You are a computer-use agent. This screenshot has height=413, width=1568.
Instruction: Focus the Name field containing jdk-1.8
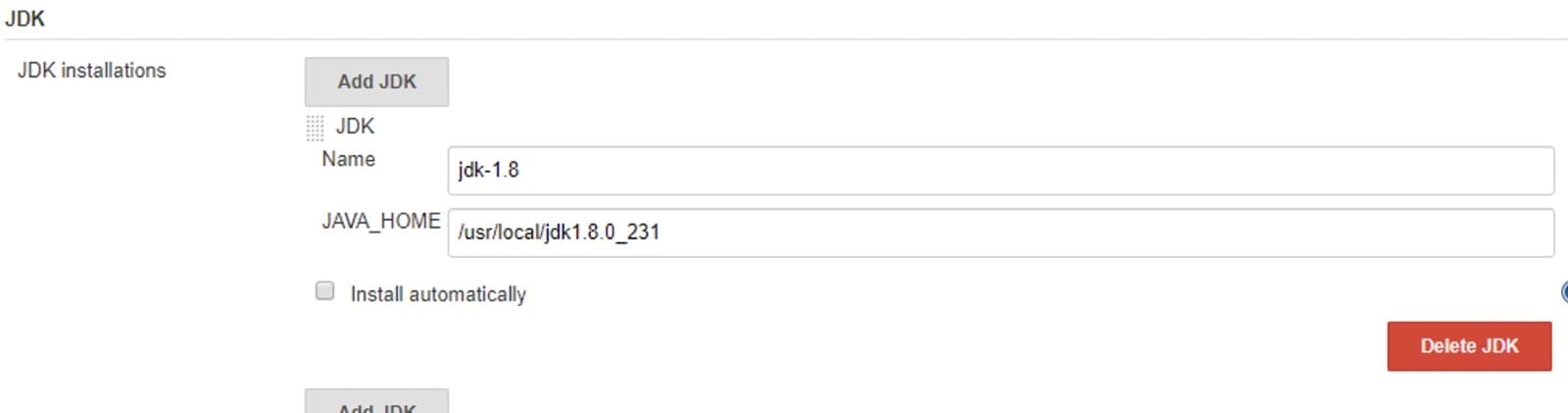point(1001,171)
